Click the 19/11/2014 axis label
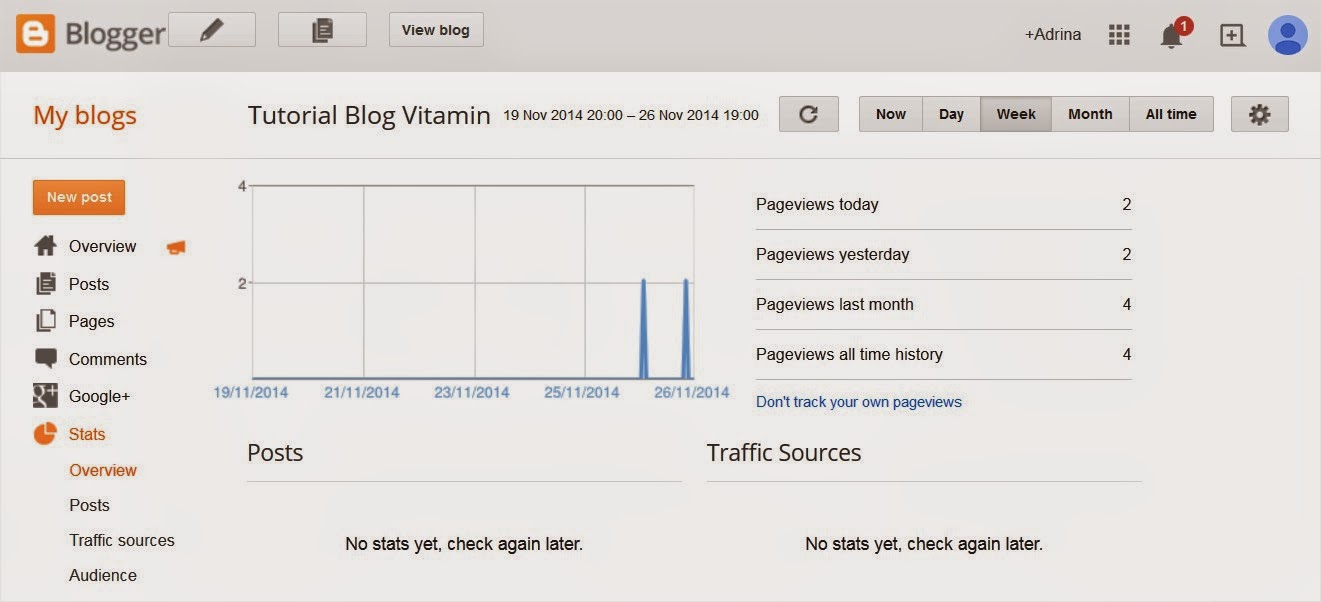 251,392
